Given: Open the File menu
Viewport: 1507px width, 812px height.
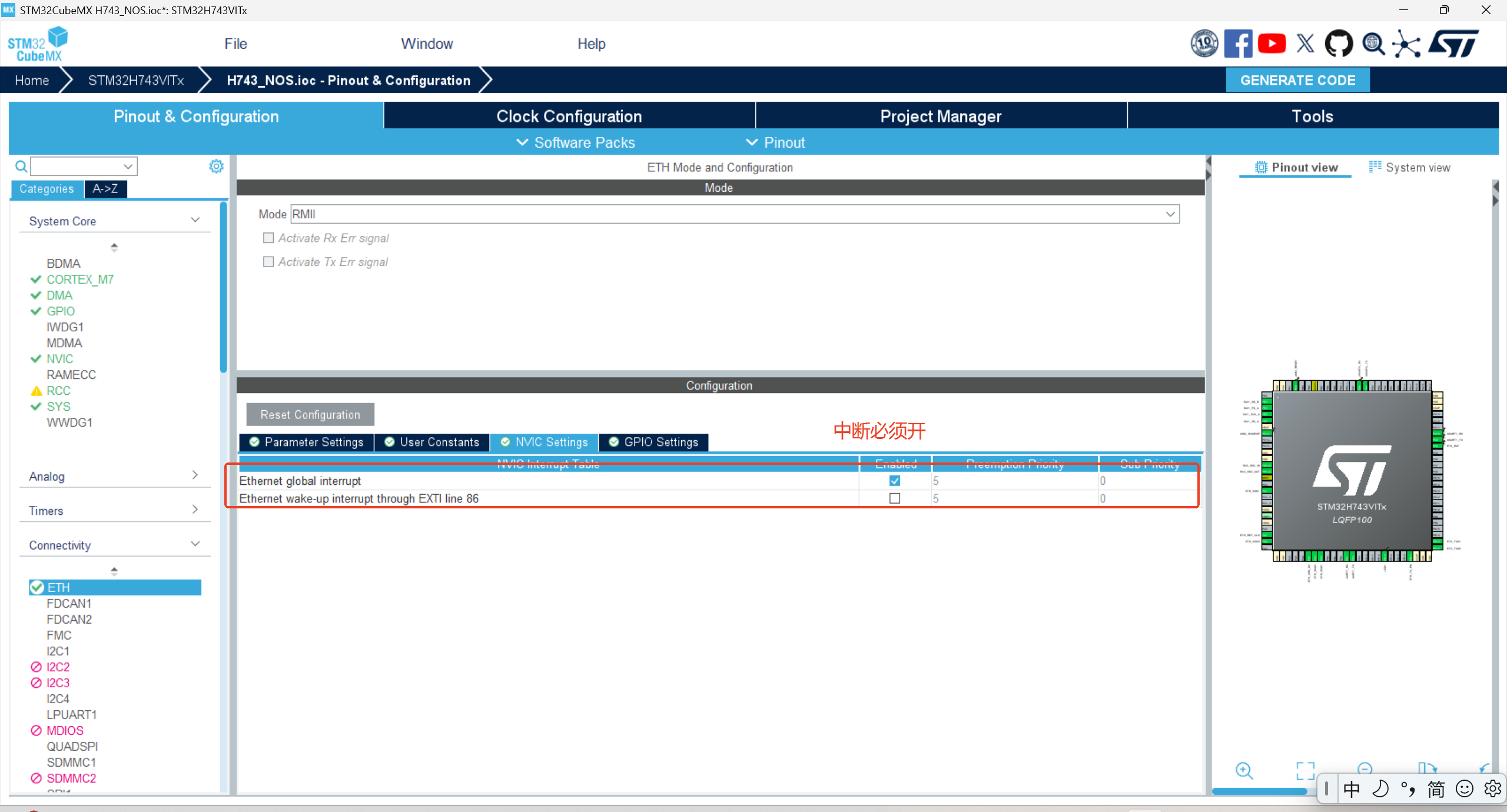Looking at the screenshot, I should pos(235,44).
